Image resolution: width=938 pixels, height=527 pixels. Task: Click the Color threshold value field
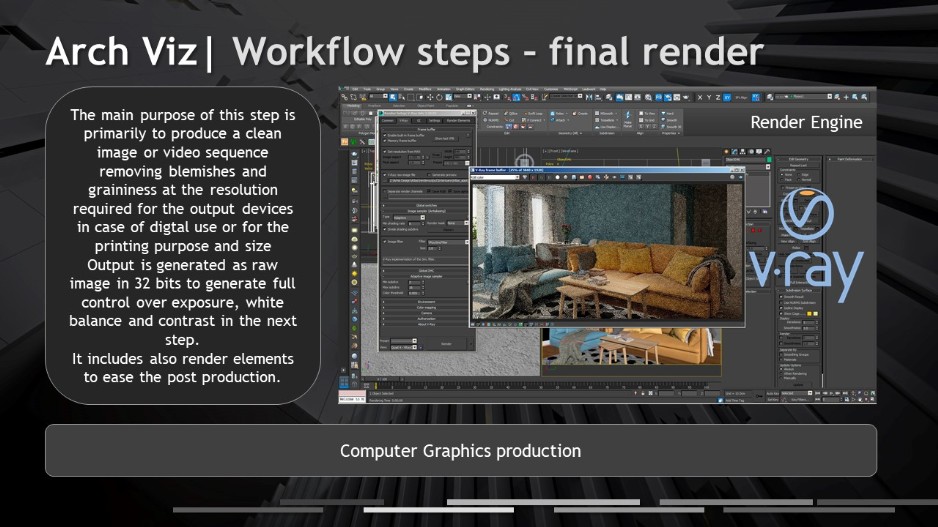point(414,293)
